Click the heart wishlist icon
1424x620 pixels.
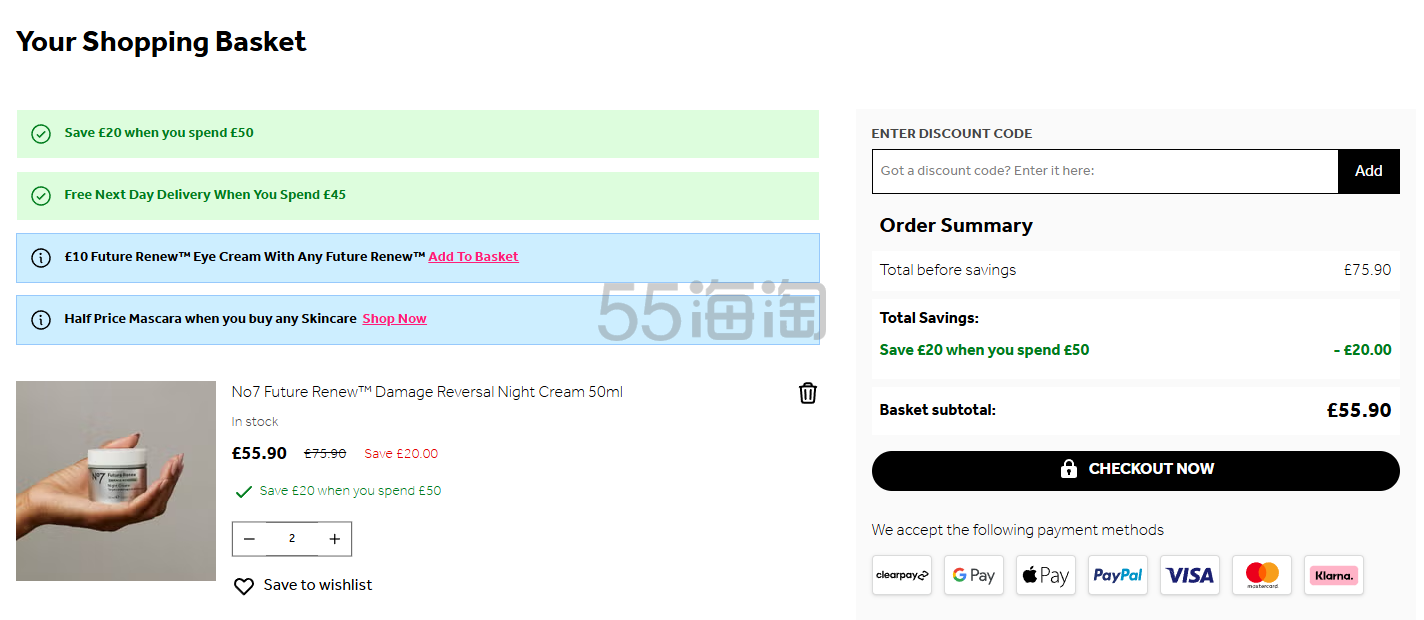(244, 586)
